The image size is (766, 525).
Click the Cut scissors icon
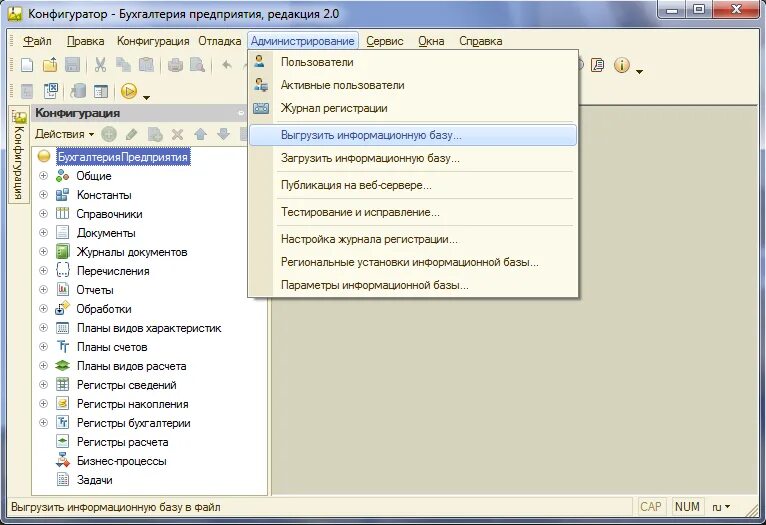101,65
